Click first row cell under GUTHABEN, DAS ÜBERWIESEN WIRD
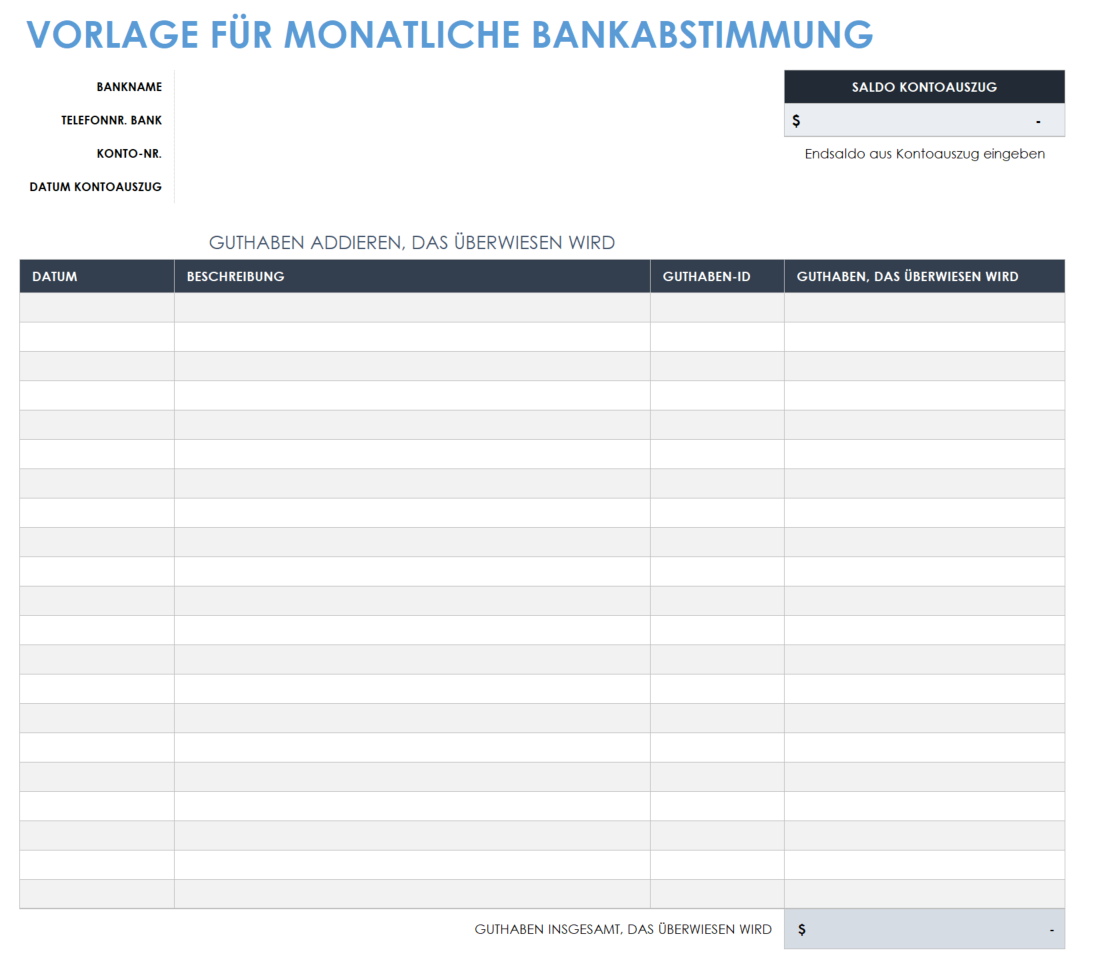The image size is (1094, 964). click(924, 308)
